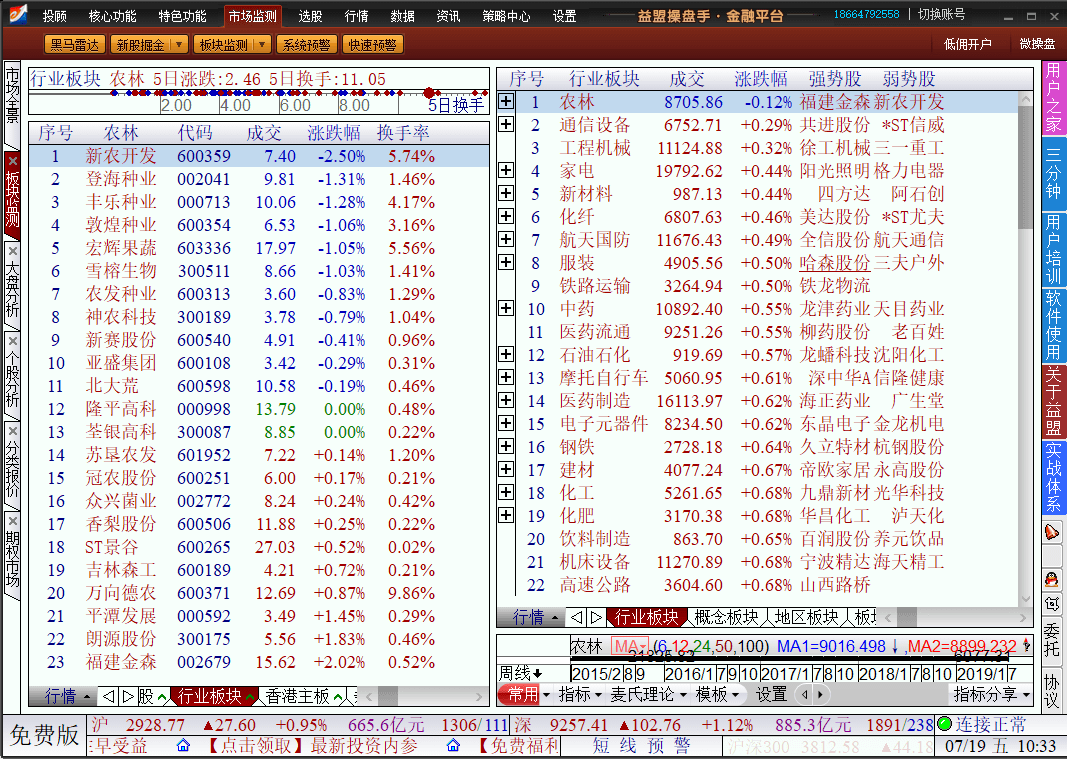Click the application logo icon

click(17, 15)
